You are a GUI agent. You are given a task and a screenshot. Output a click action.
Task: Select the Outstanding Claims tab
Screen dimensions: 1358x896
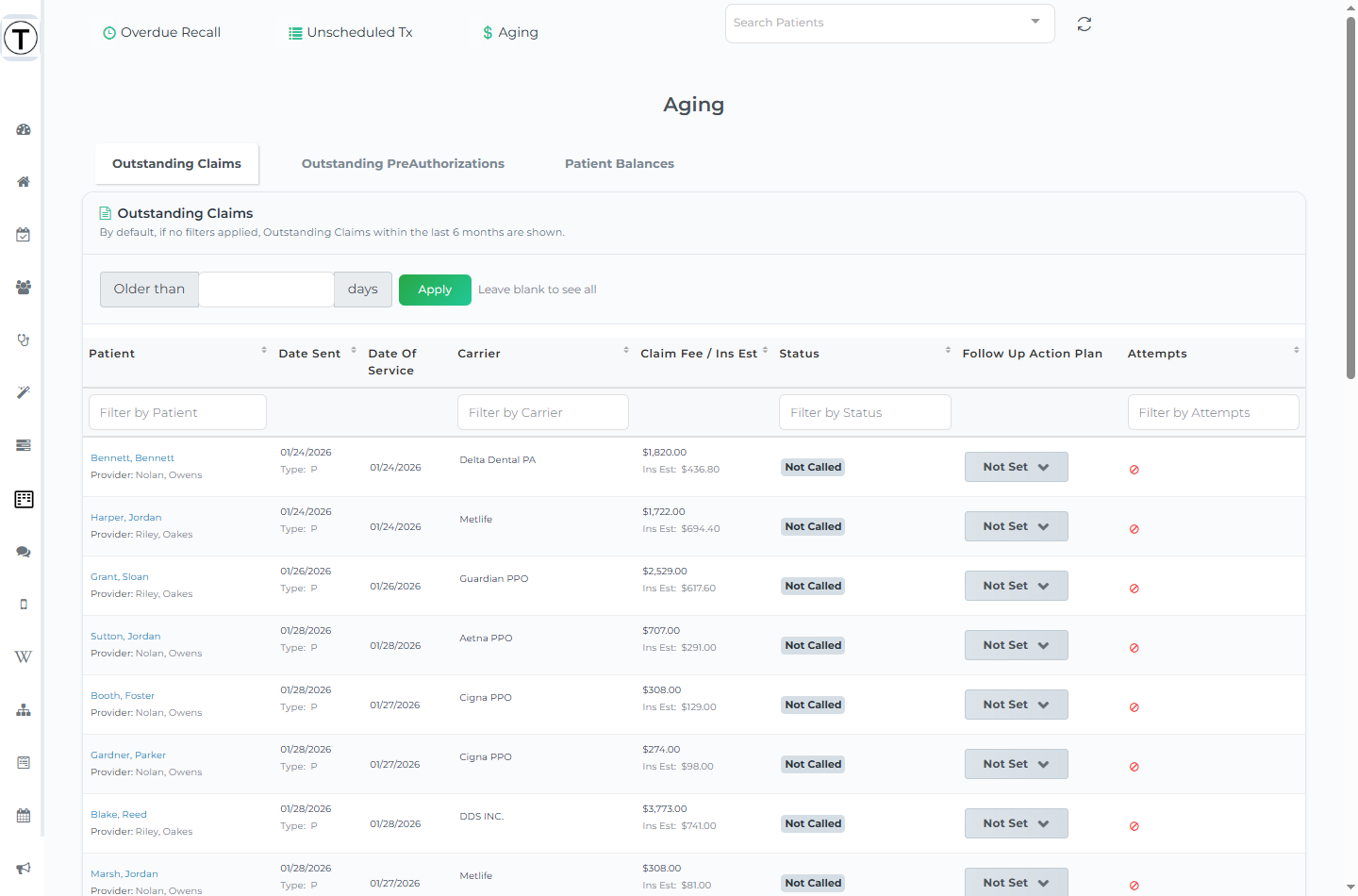176,163
